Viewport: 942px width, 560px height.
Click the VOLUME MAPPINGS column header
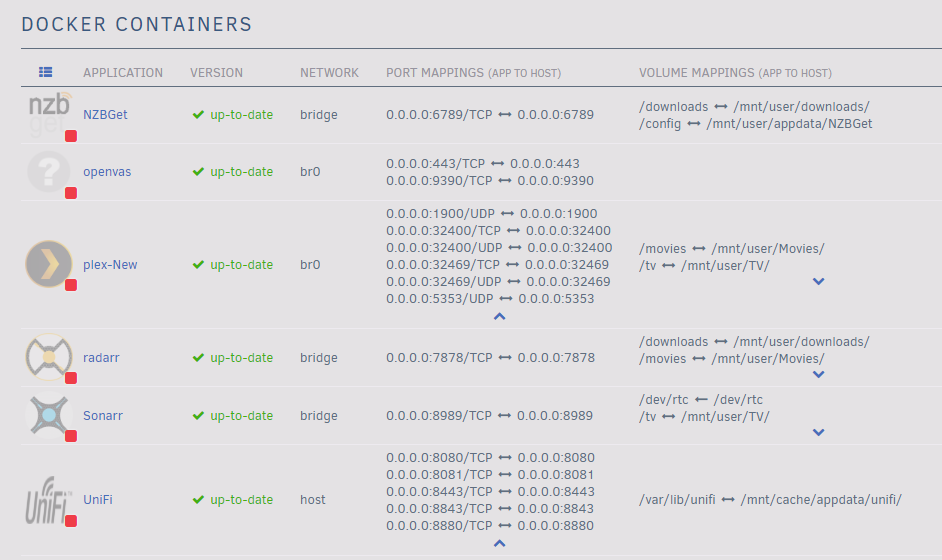coord(735,73)
